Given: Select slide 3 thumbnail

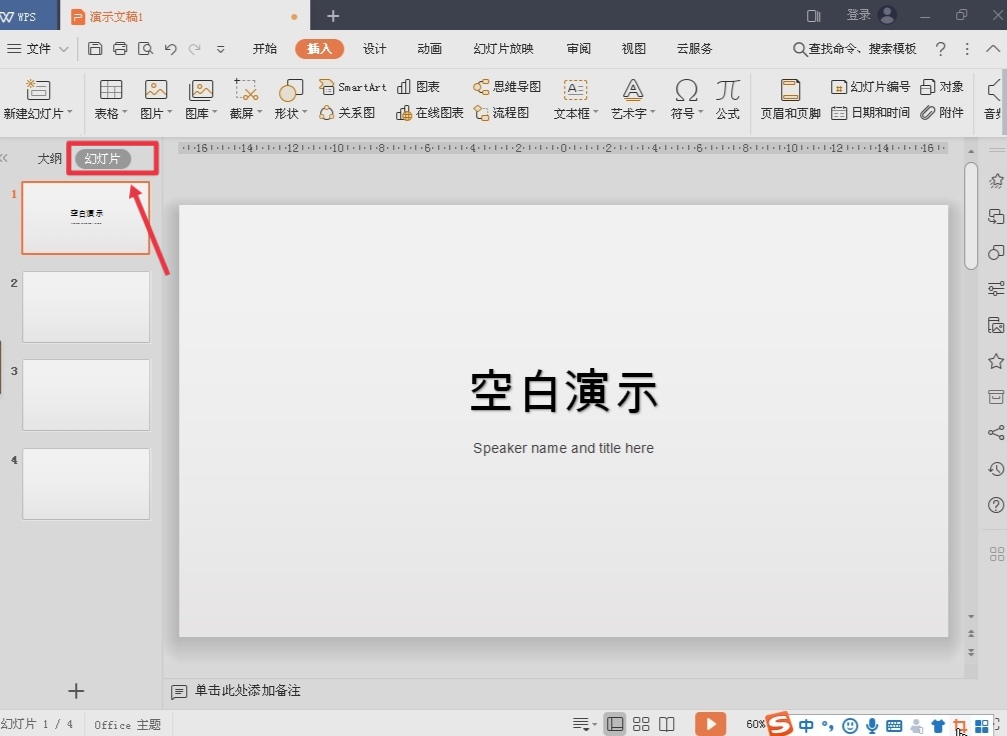Looking at the screenshot, I should click(x=86, y=395).
